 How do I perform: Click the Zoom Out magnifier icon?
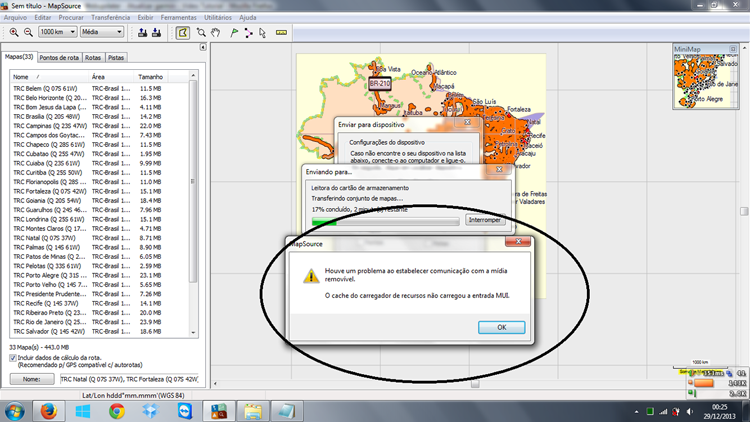click(28, 32)
